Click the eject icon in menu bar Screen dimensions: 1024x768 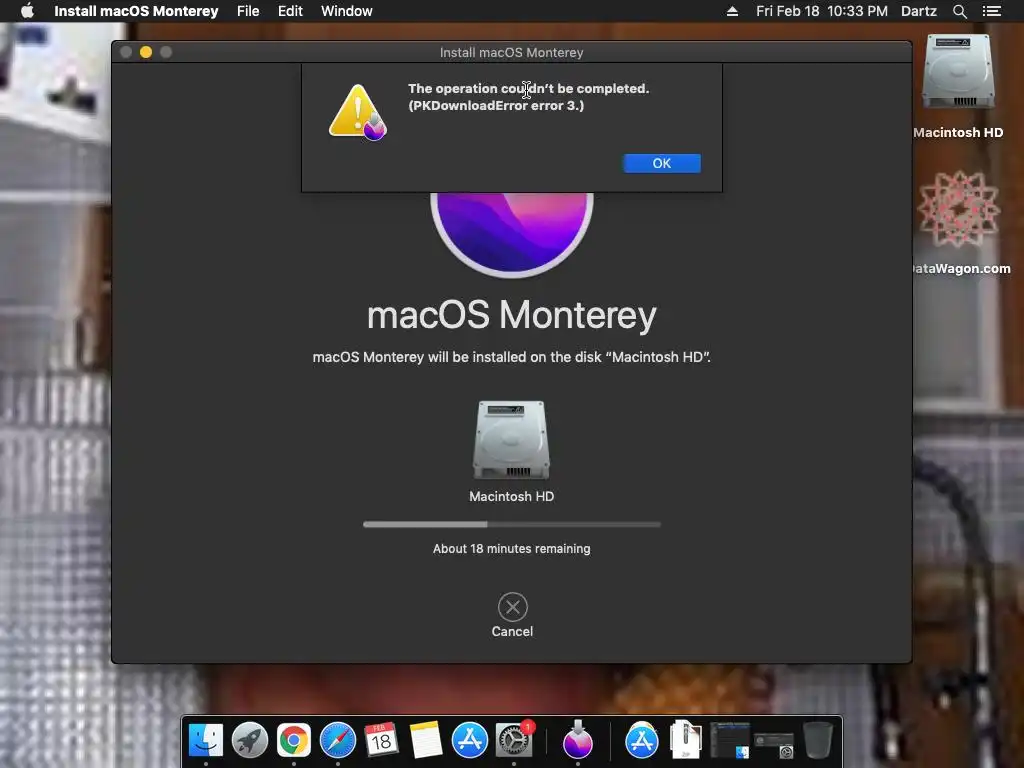[732, 11]
